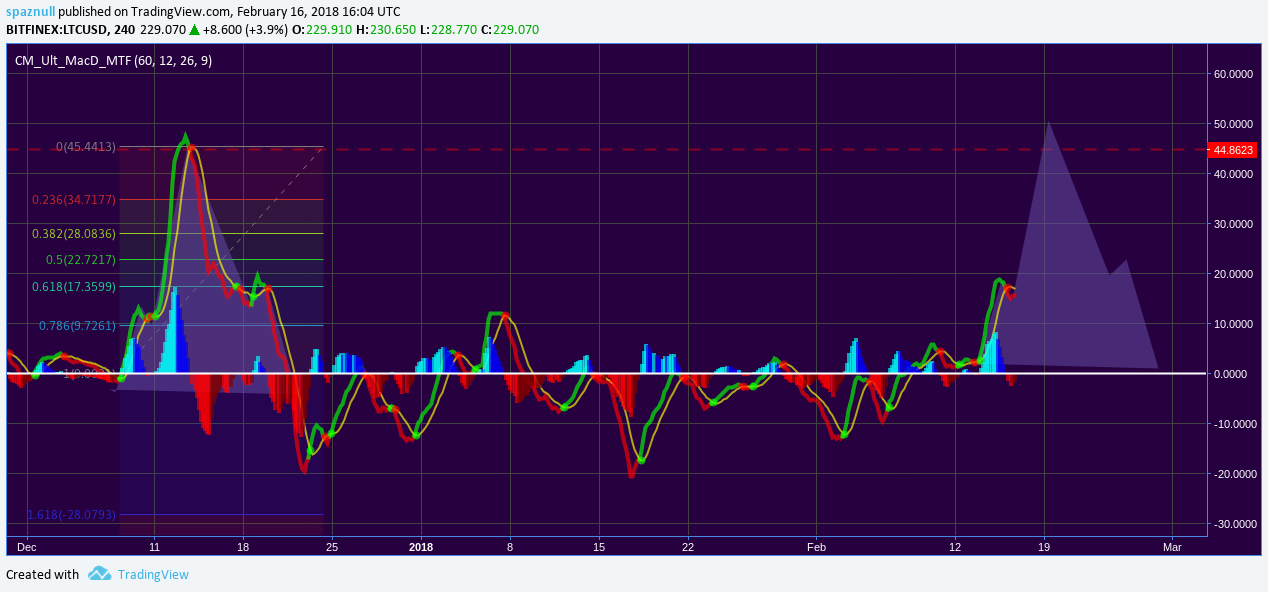Click the 50.0000 value on price axis
1268x592 pixels.
click(x=1232, y=124)
